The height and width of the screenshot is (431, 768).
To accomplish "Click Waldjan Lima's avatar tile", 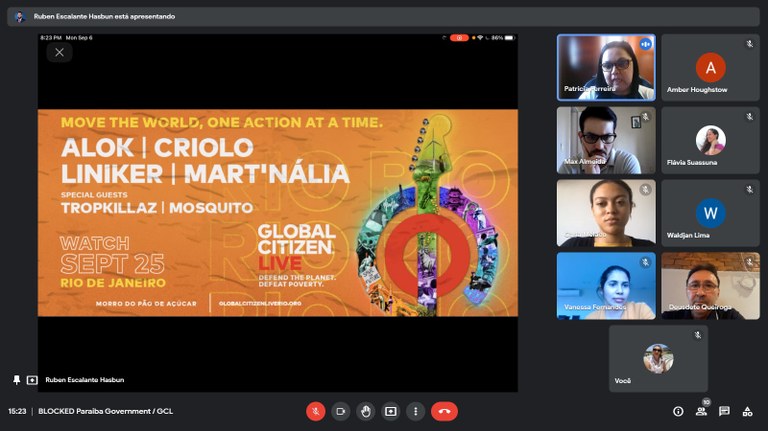I will (710, 213).
